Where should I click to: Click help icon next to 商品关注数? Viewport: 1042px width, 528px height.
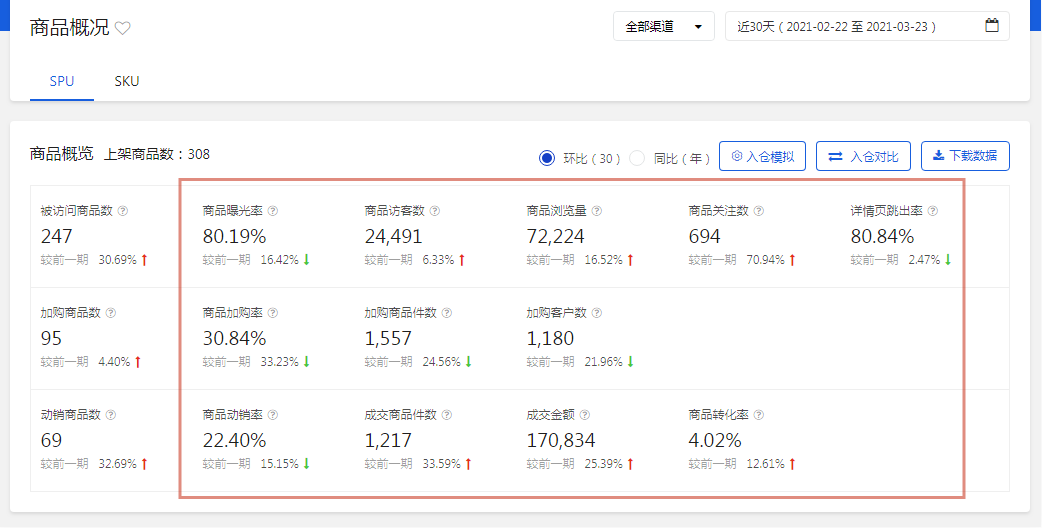tap(759, 211)
